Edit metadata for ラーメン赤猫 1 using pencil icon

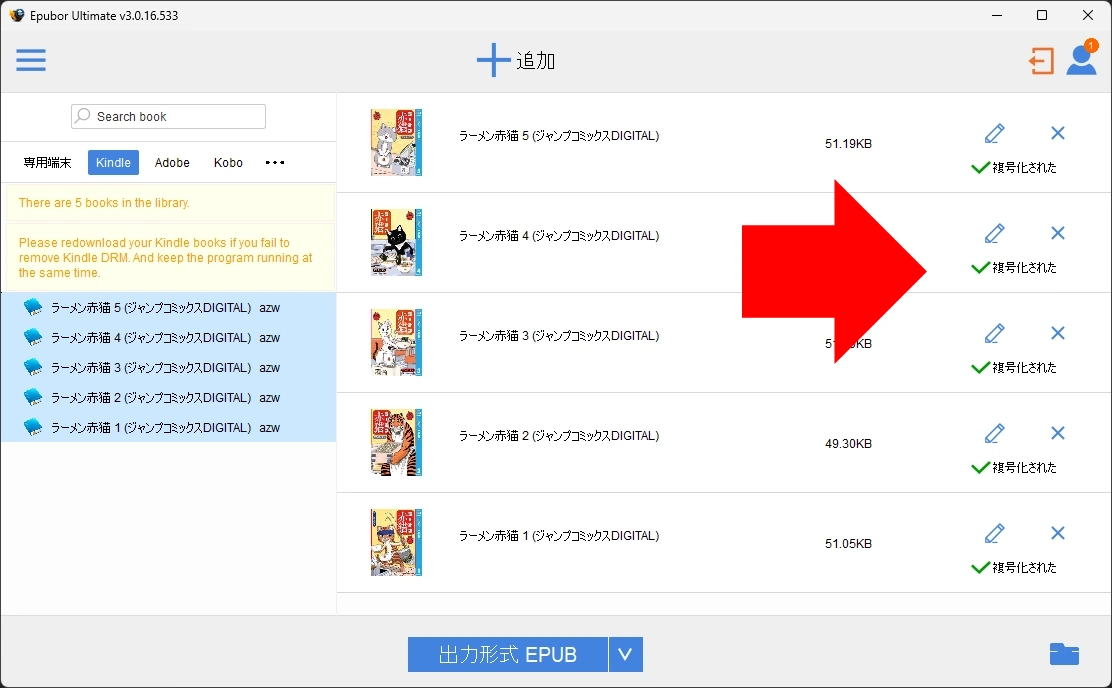(x=994, y=533)
